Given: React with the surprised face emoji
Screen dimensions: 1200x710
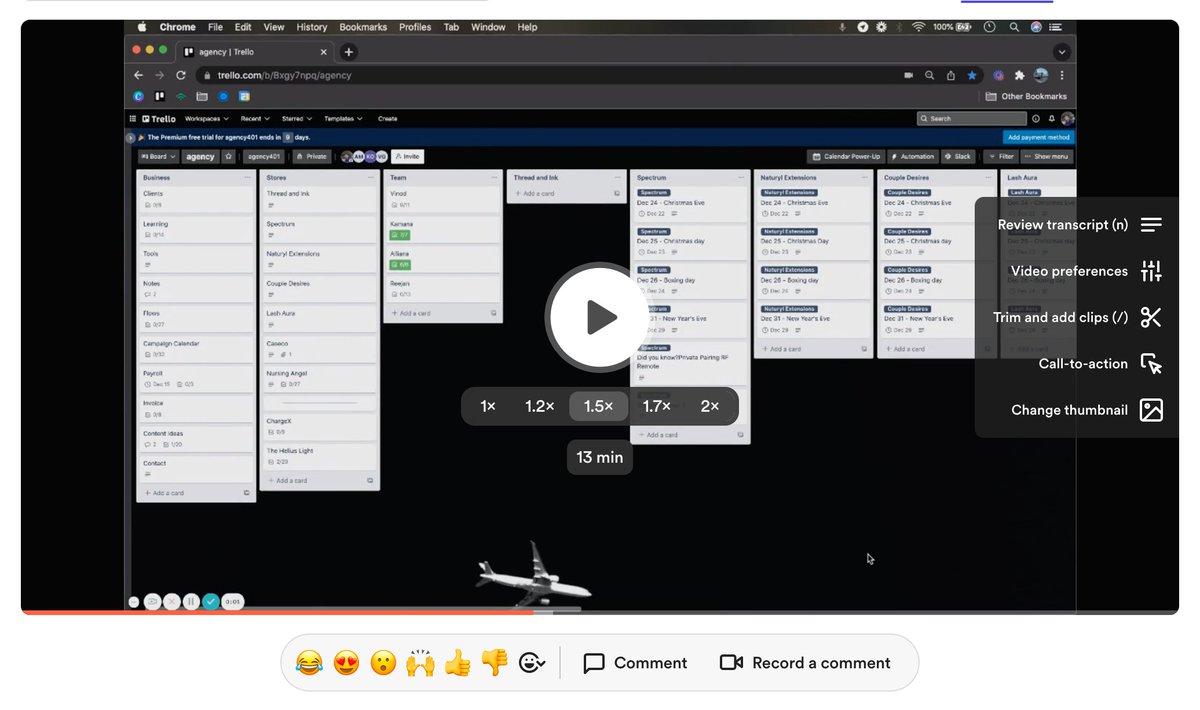Looking at the screenshot, I should [x=384, y=662].
